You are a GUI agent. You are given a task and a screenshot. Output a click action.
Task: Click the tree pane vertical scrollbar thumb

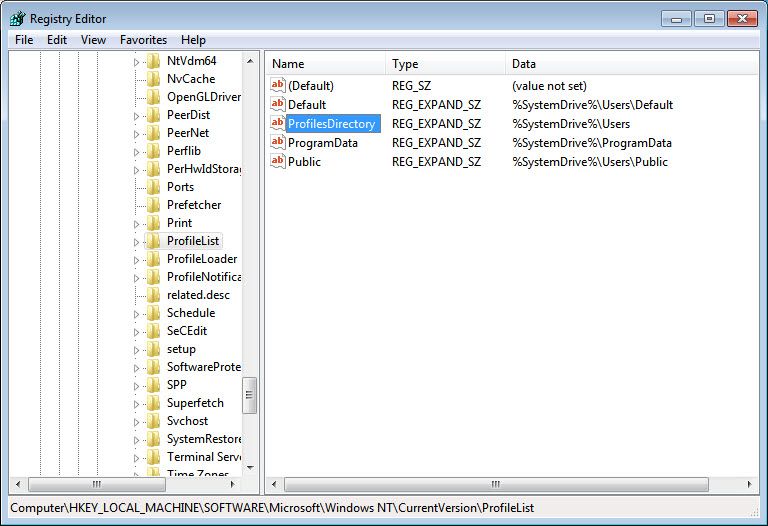250,395
